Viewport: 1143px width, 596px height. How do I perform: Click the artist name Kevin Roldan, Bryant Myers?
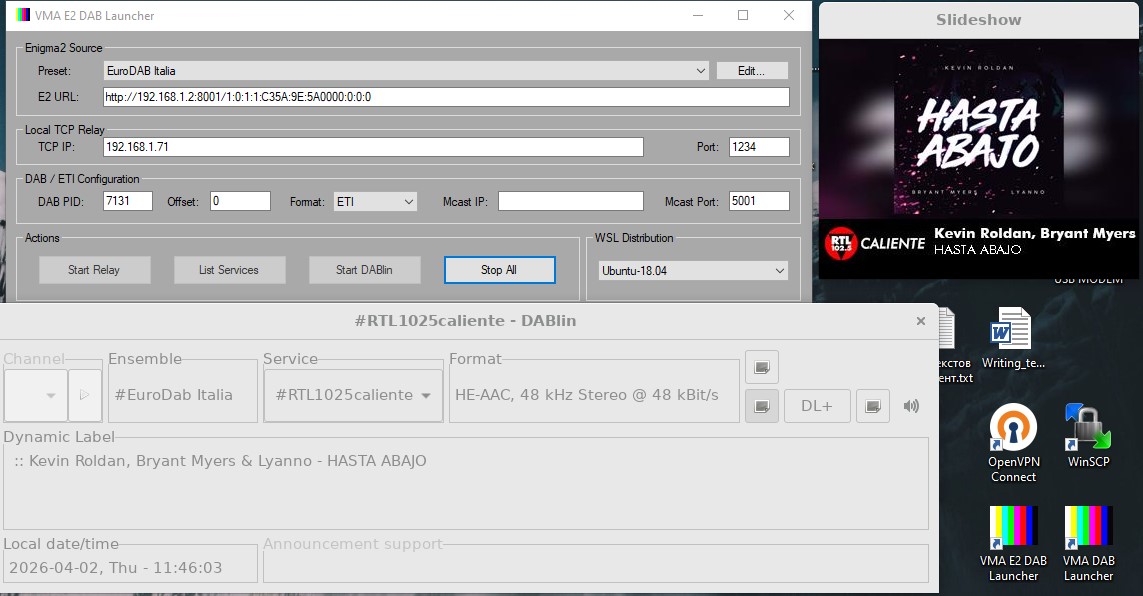tap(1034, 233)
